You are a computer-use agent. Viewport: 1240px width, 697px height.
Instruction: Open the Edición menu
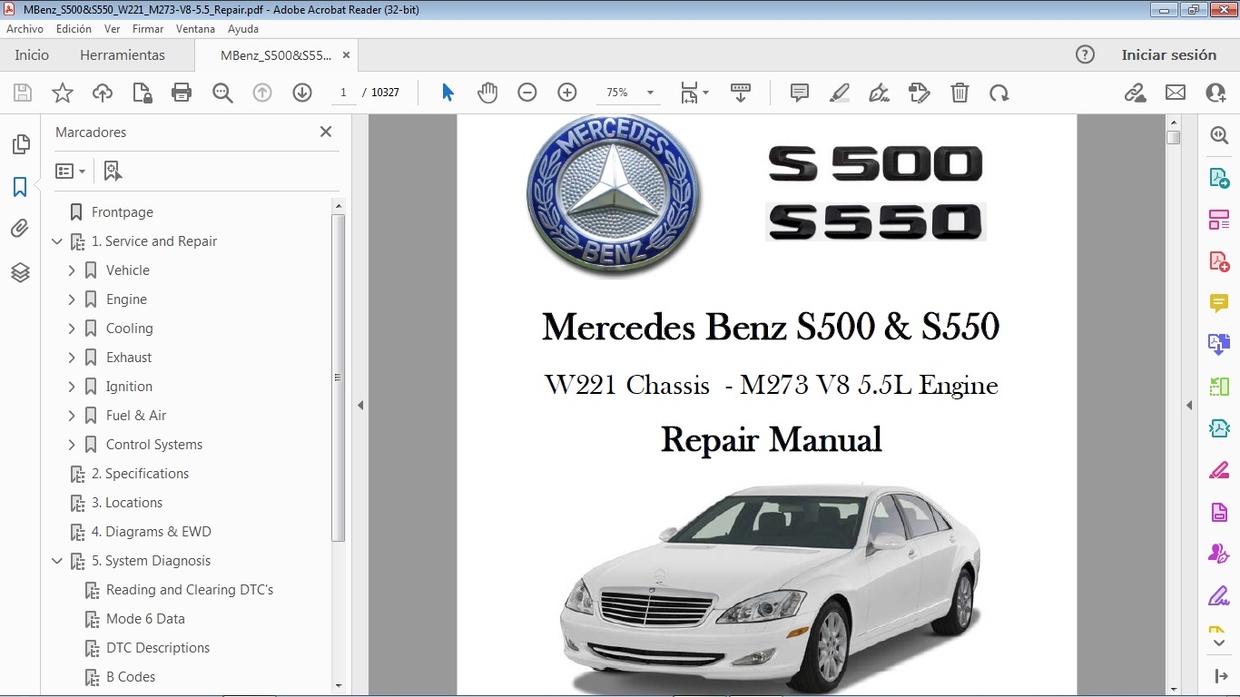(73, 28)
